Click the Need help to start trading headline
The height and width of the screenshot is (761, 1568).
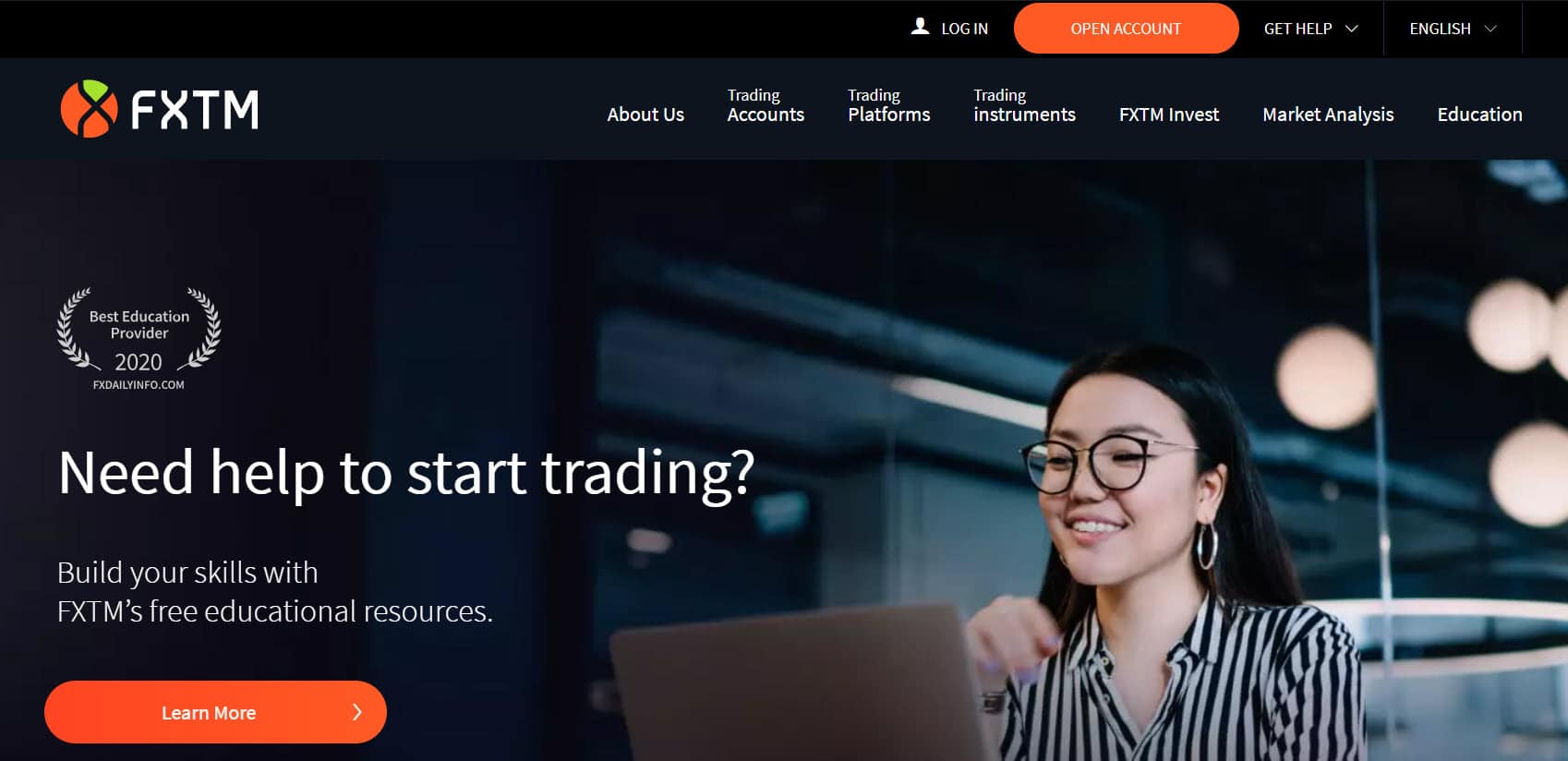click(x=406, y=474)
